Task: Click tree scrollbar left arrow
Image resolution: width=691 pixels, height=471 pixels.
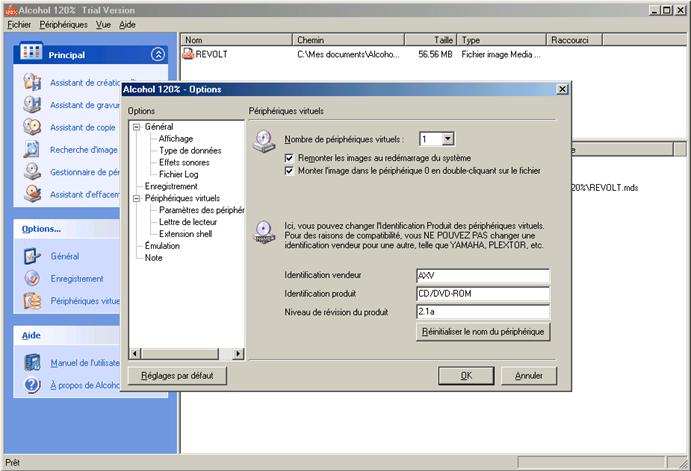Action: pyautogui.click(x=135, y=353)
